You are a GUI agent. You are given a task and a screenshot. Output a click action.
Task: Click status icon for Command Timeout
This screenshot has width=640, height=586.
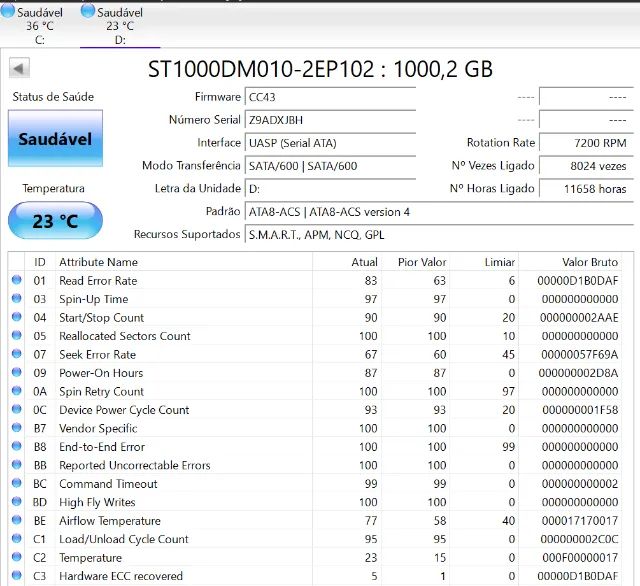coord(17,483)
